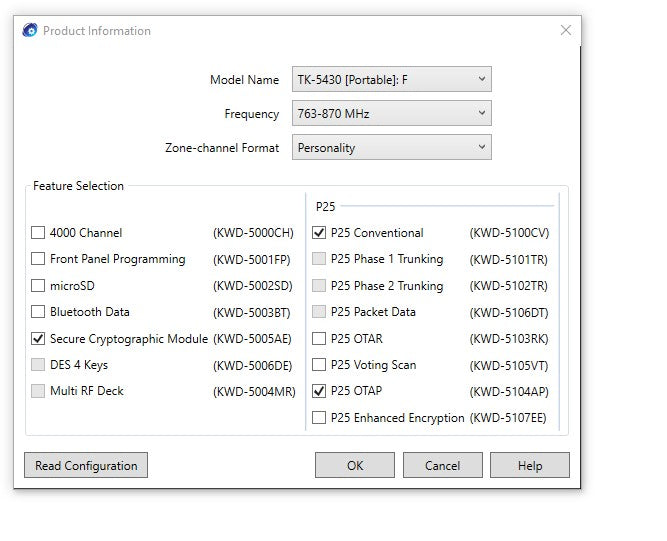Click the Frequency label
This screenshot has width=667, height=541.
pyautogui.click(x=252, y=114)
